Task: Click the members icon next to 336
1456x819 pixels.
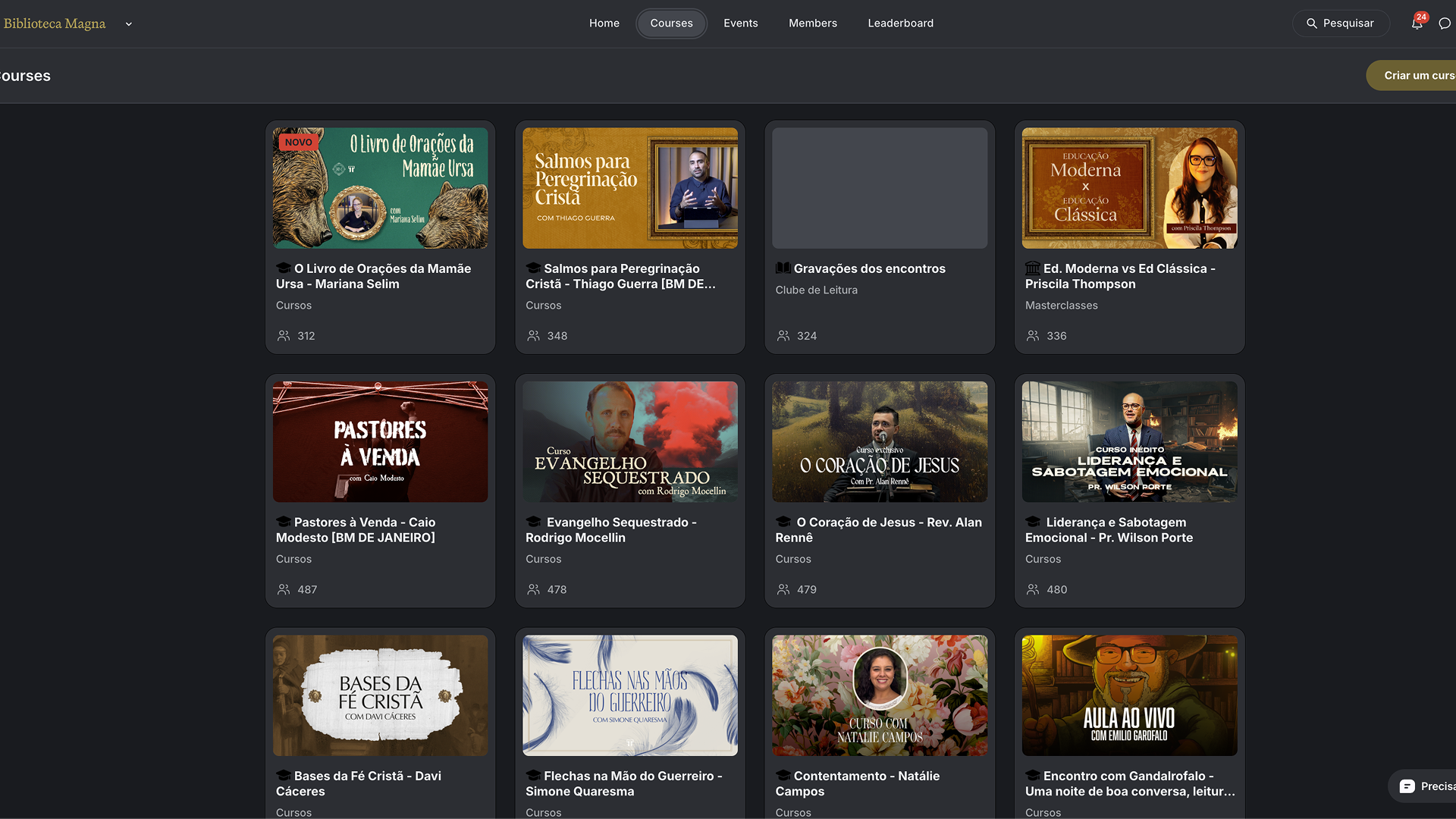Action: (x=1033, y=336)
